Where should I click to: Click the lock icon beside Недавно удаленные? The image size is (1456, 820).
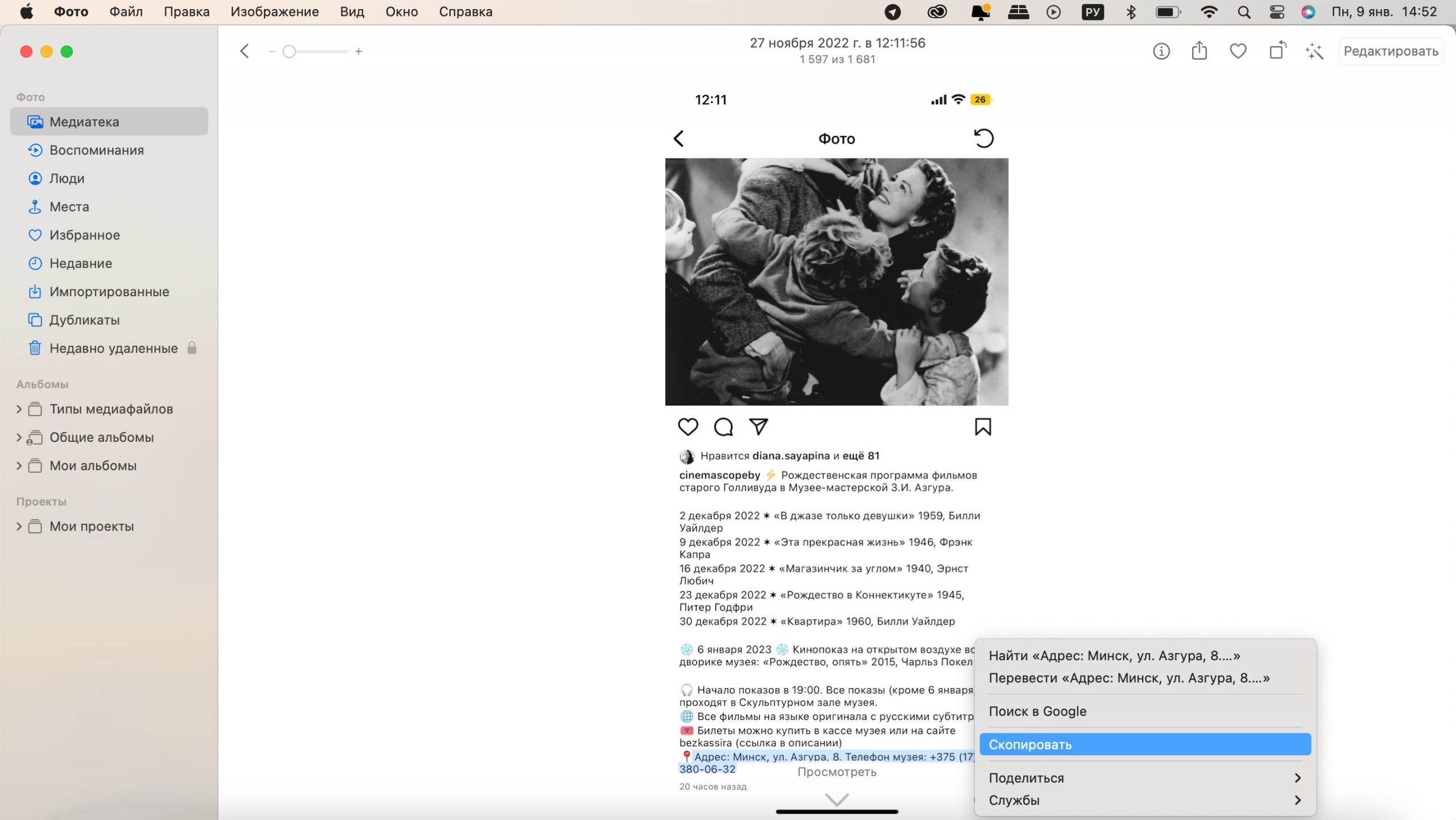pos(192,348)
